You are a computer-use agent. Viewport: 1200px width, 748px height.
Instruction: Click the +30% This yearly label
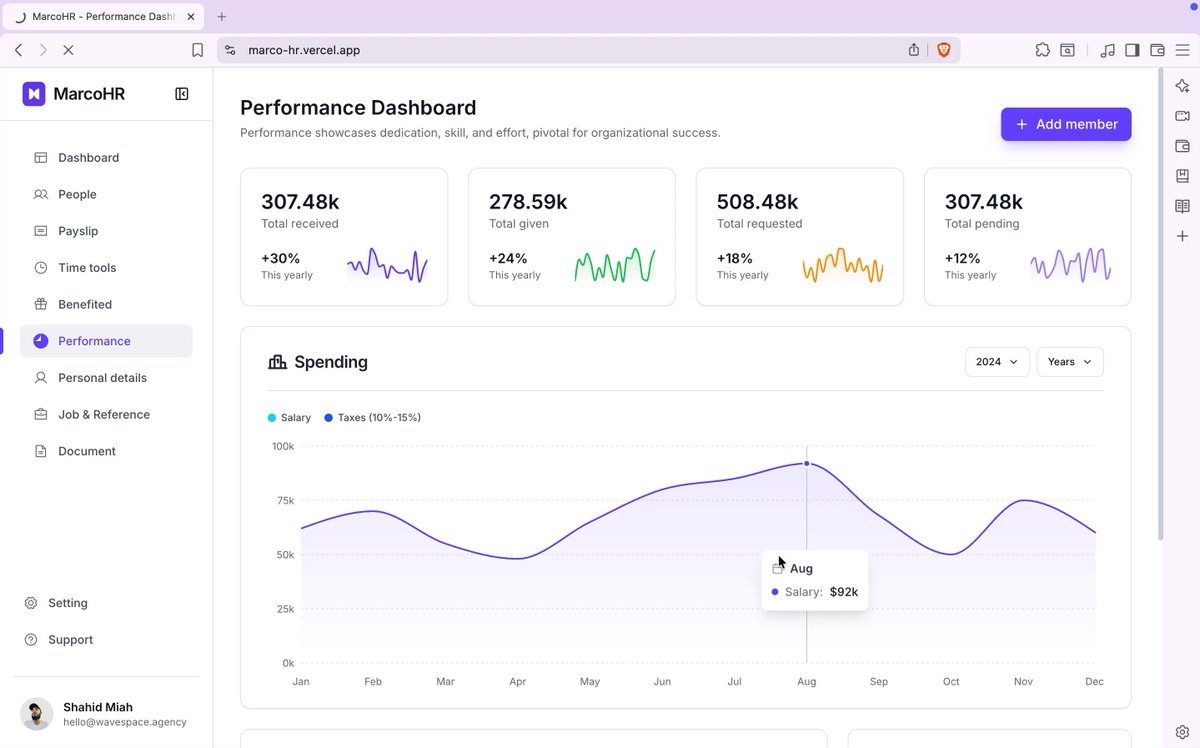(x=287, y=266)
